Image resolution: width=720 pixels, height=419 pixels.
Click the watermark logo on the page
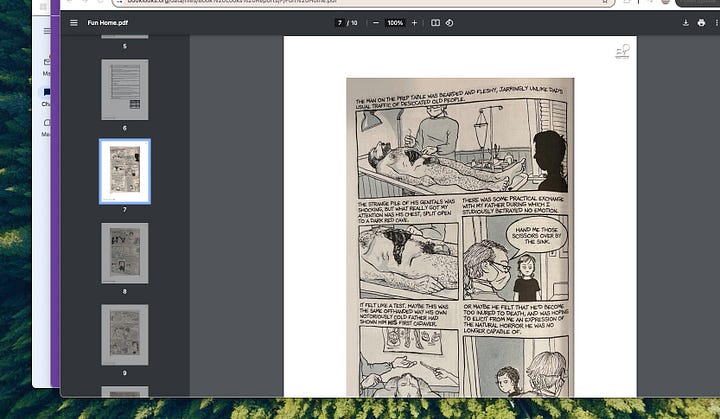pos(623,51)
